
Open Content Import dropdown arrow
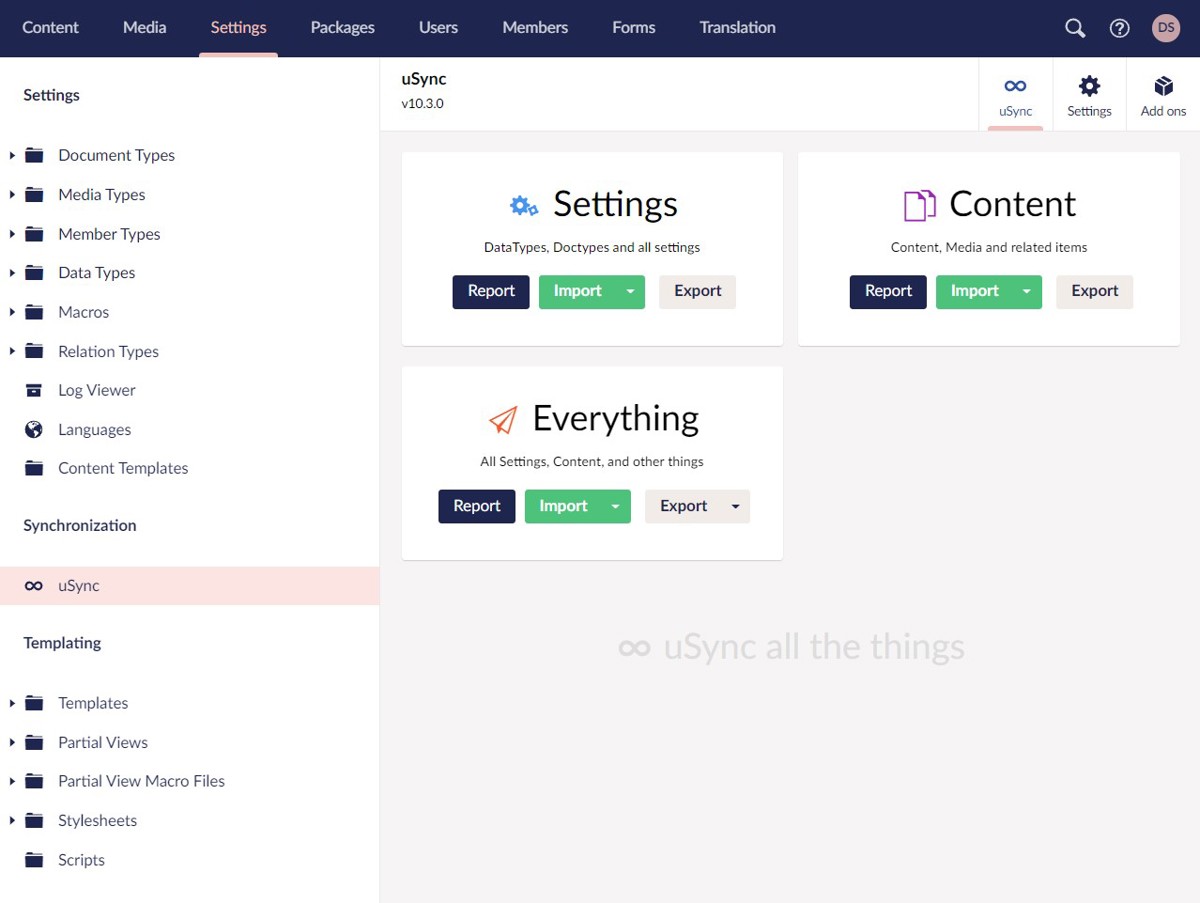pos(1027,291)
